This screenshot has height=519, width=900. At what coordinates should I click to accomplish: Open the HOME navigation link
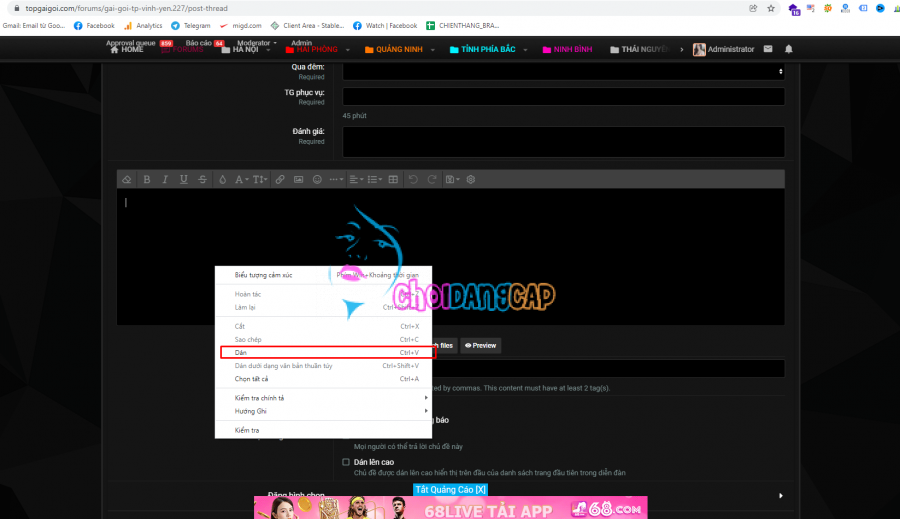click(x=127, y=50)
